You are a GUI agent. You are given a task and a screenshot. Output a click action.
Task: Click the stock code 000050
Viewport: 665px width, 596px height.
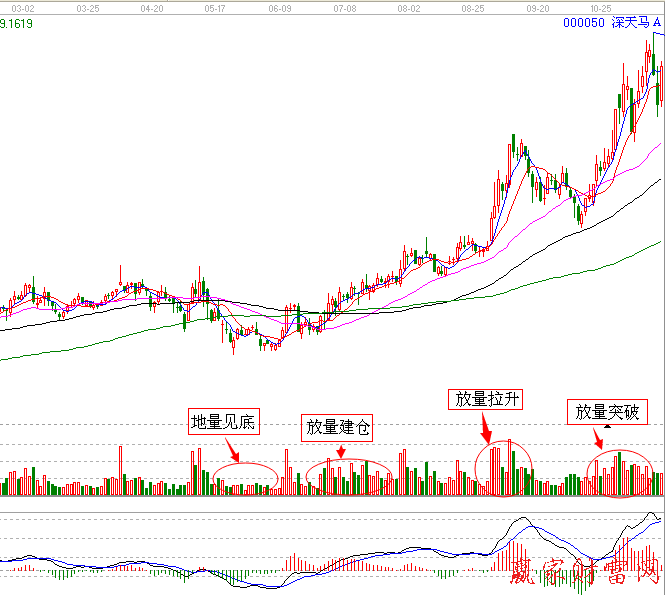584,22
